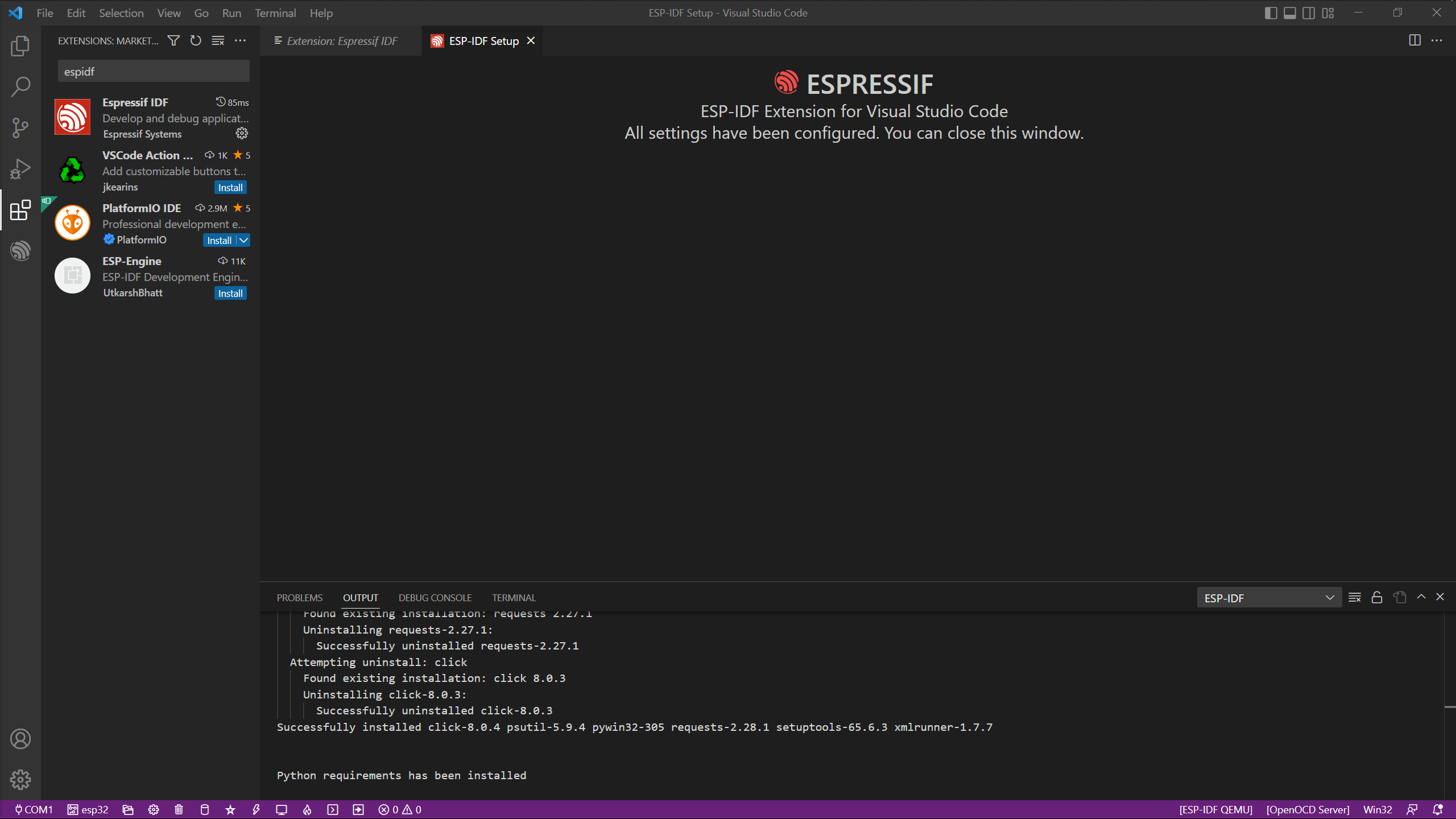
Task: Click the build project cylinder icon
Action: pyautogui.click(x=205, y=809)
